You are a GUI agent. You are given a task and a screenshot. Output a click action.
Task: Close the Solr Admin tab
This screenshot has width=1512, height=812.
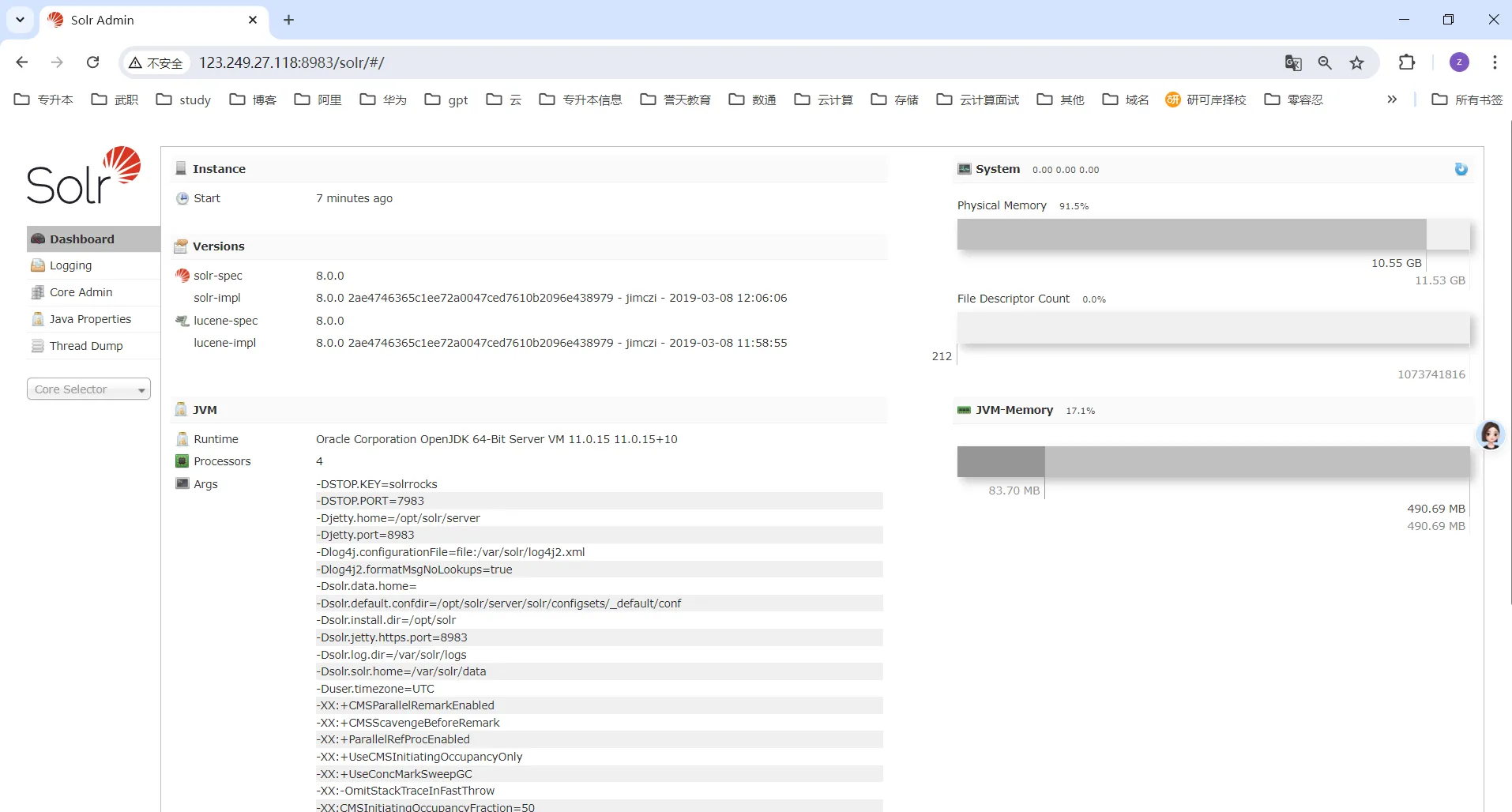253,20
